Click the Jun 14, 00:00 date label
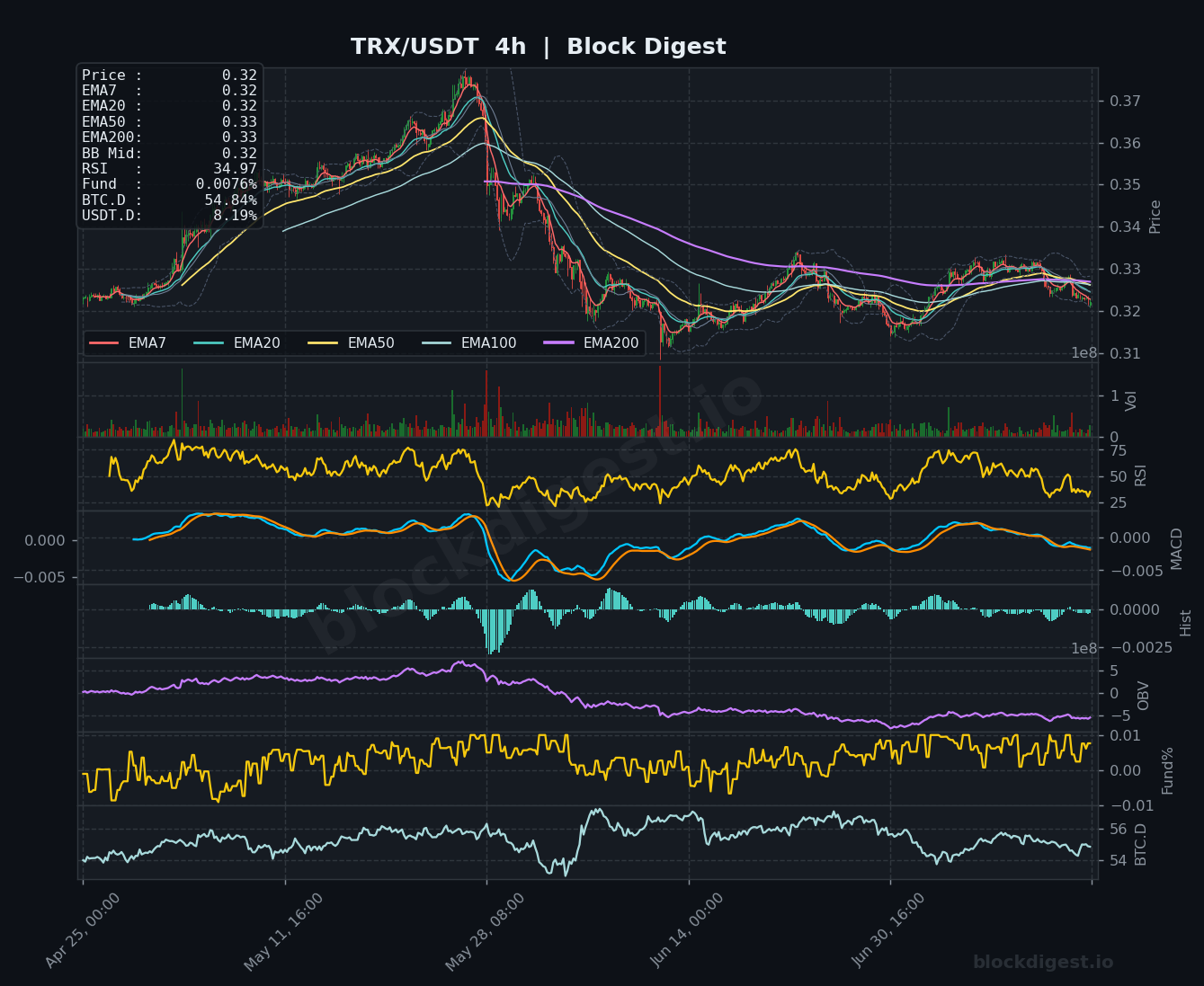Screen dimensions: 1204x986 687,931
